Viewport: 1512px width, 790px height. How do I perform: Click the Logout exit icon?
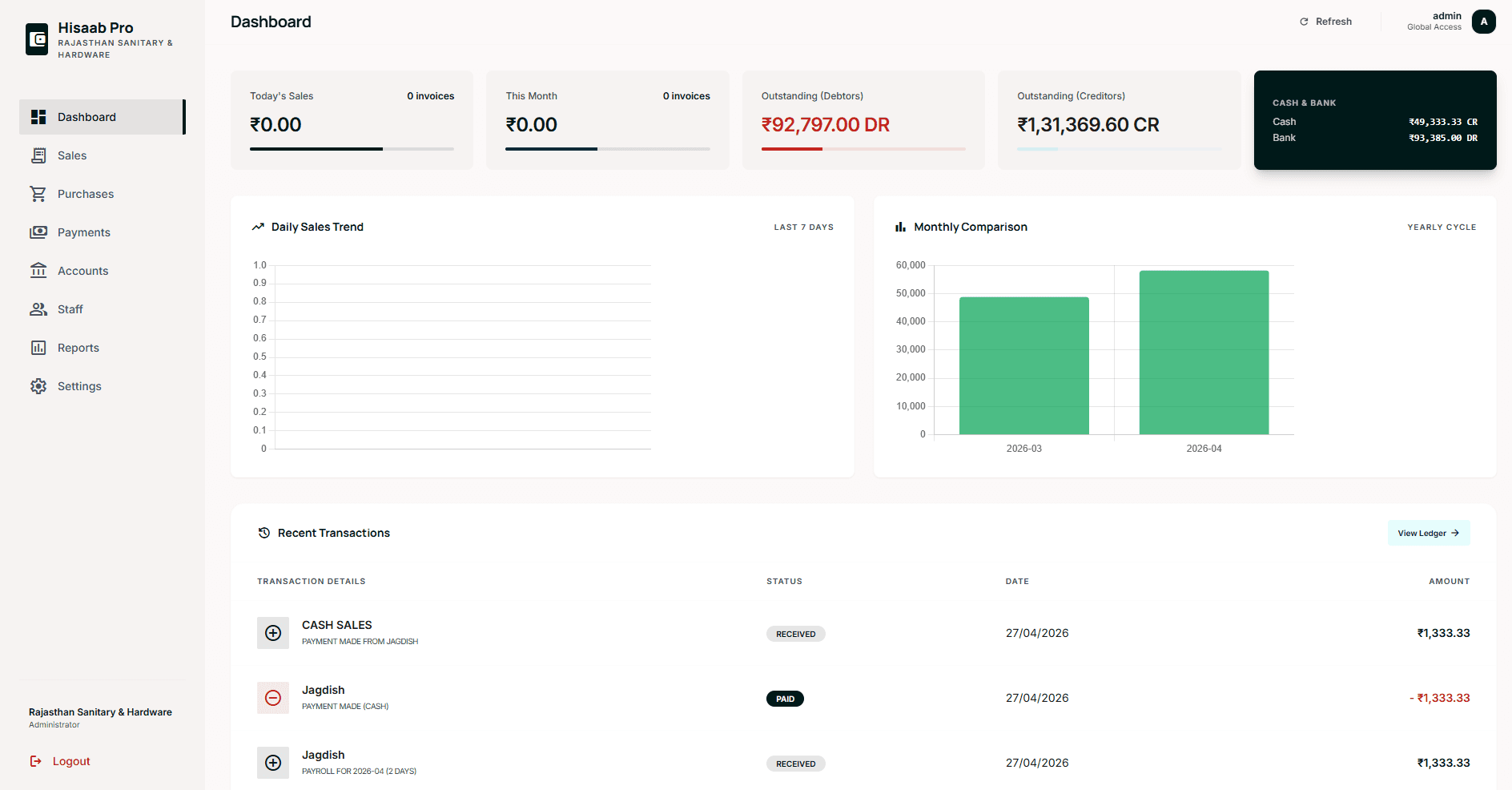click(35, 761)
